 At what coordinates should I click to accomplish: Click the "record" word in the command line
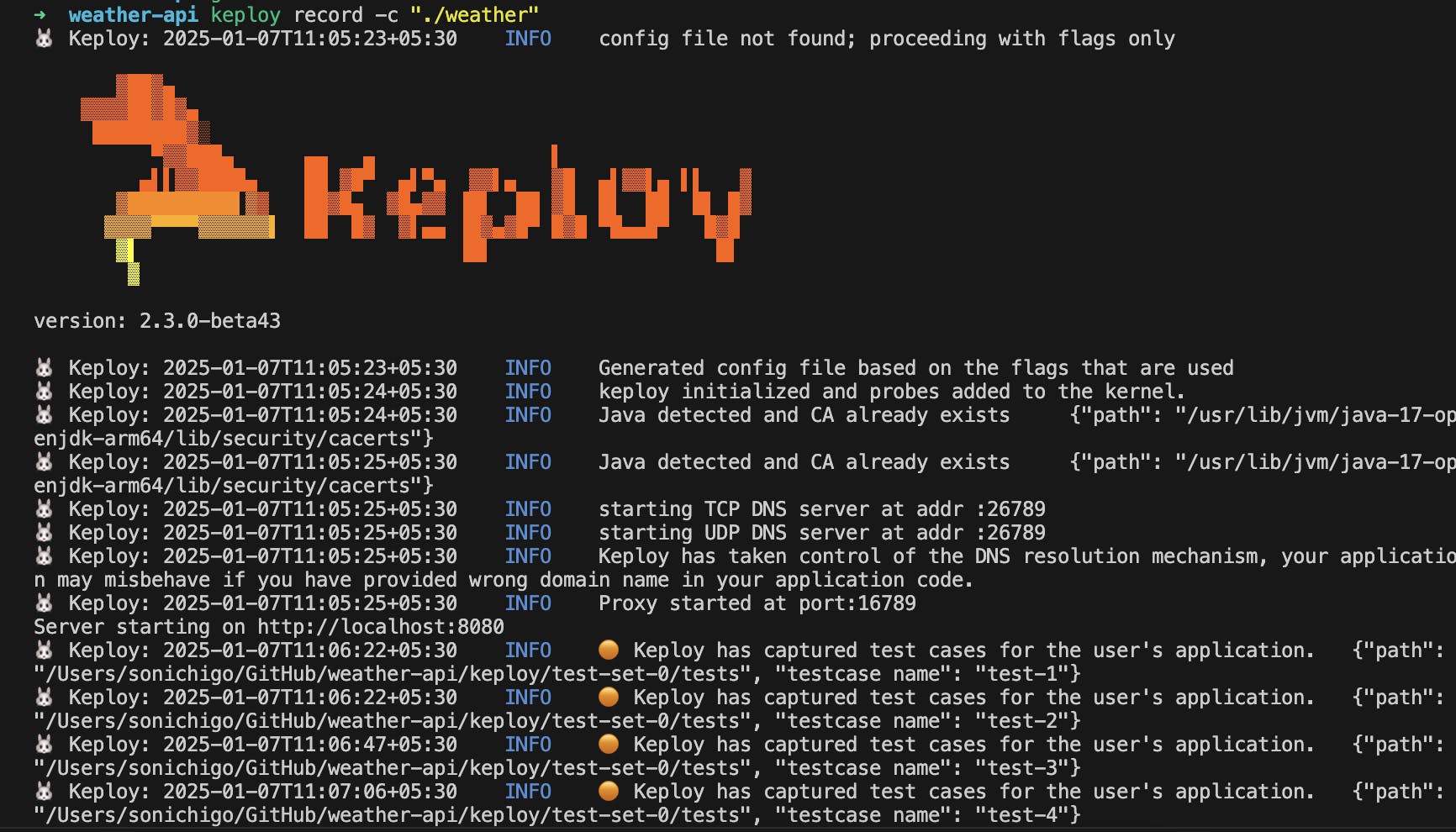click(329, 15)
